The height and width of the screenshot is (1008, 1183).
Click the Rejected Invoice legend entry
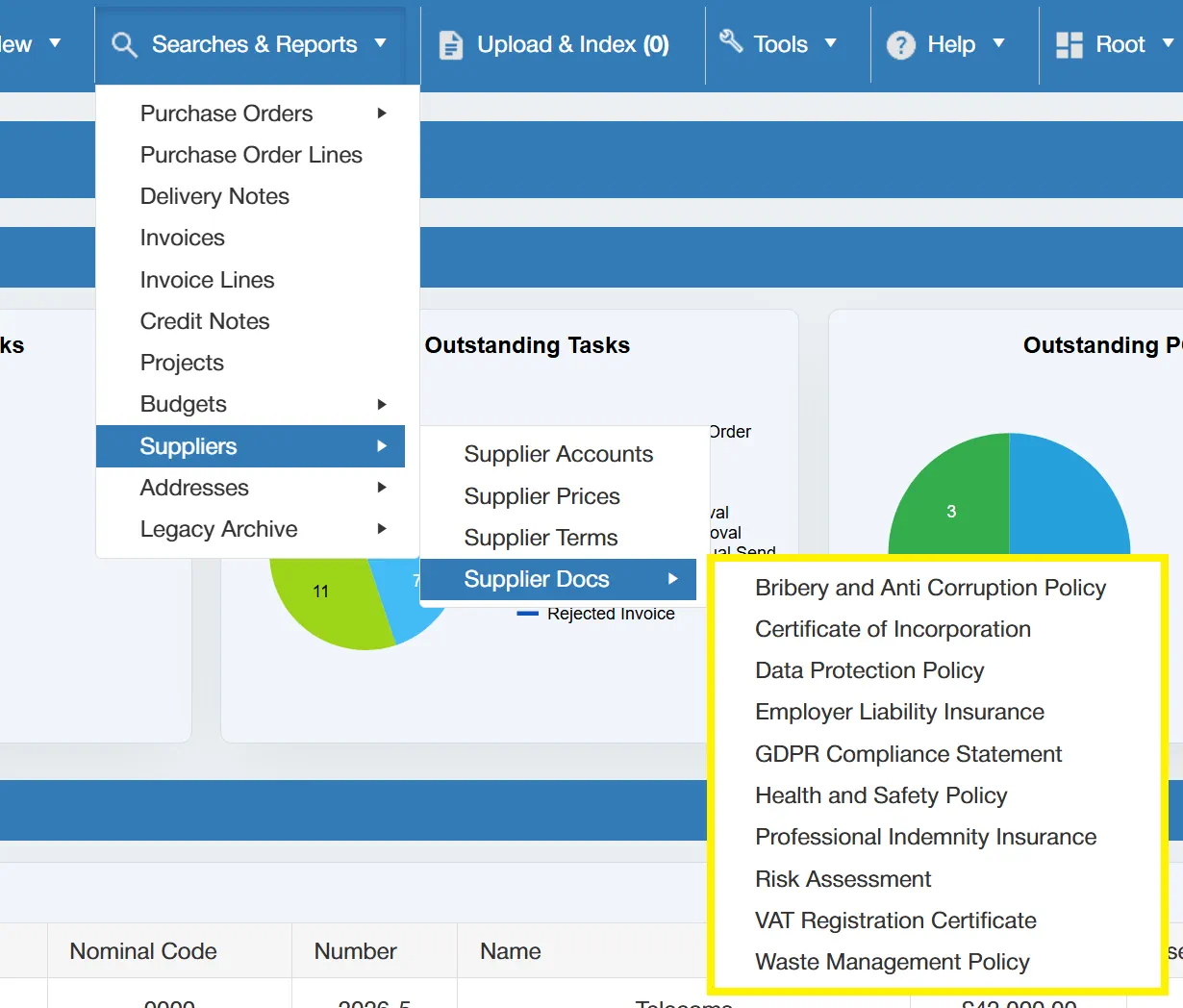[x=596, y=614]
